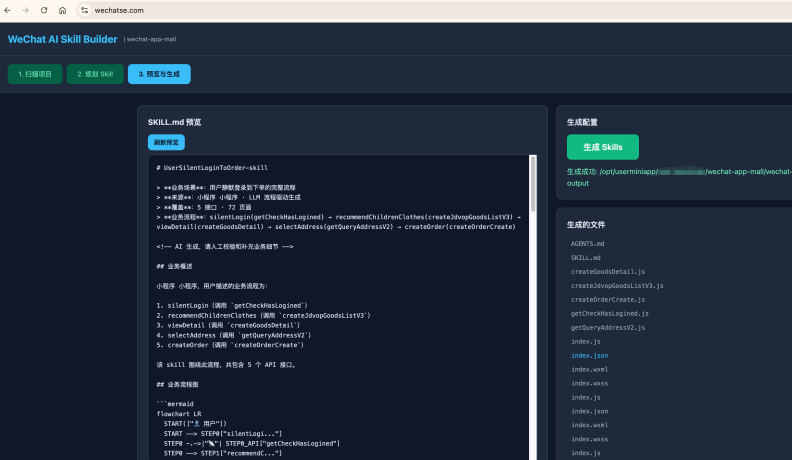Select createJdvopGoodsListV3.js file
Screen dimensions: 792x460
[x=617, y=286]
